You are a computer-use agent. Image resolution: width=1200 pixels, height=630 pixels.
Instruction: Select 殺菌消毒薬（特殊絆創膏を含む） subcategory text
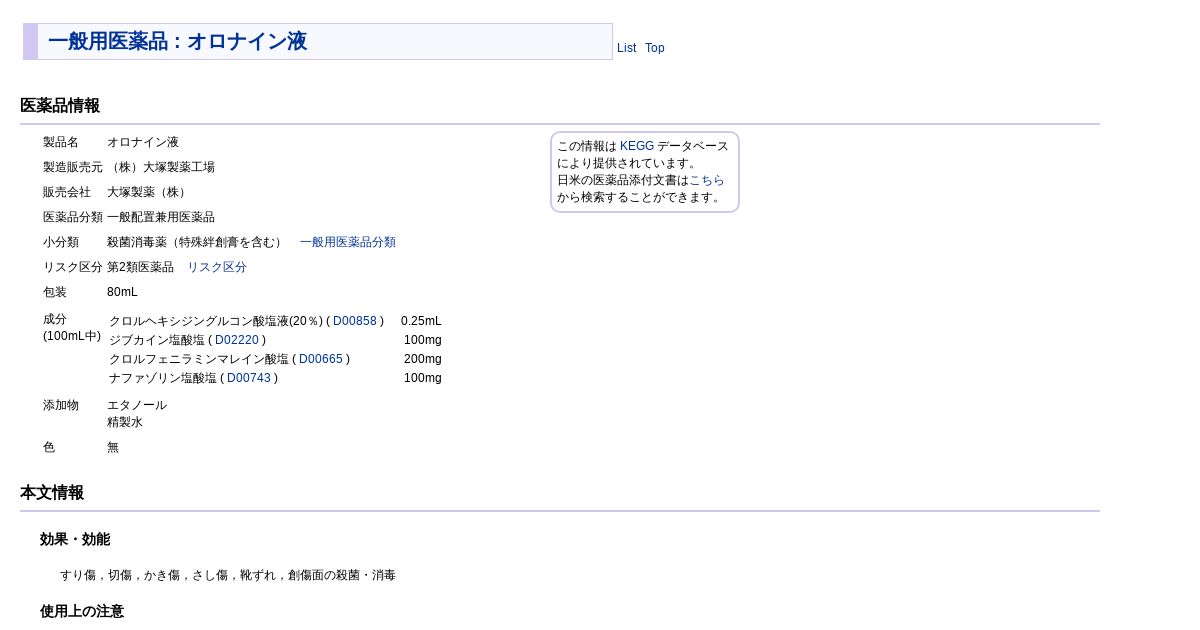click(x=197, y=242)
